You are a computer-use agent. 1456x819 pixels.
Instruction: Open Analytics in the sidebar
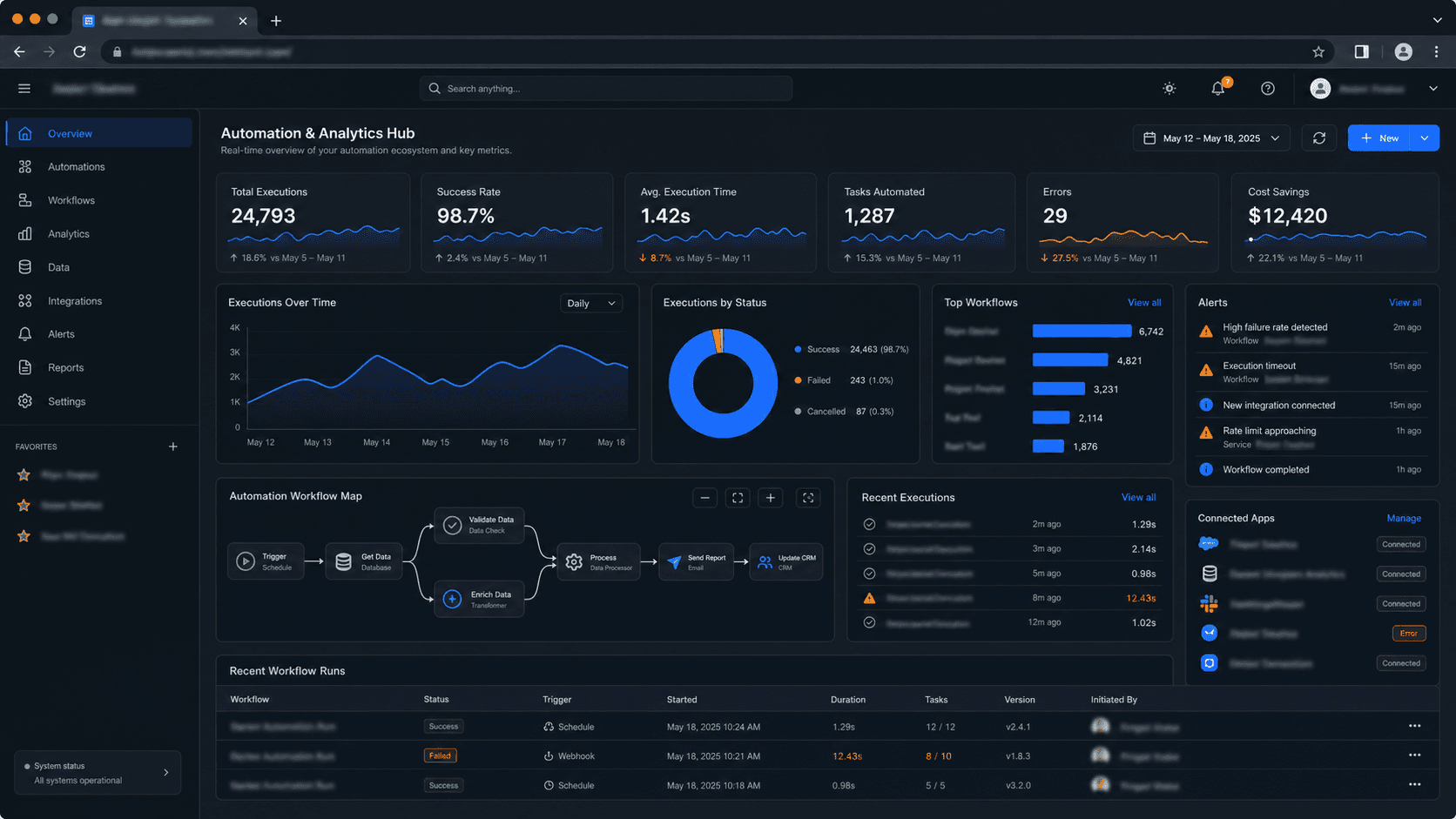pyautogui.click(x=99, y=234)
